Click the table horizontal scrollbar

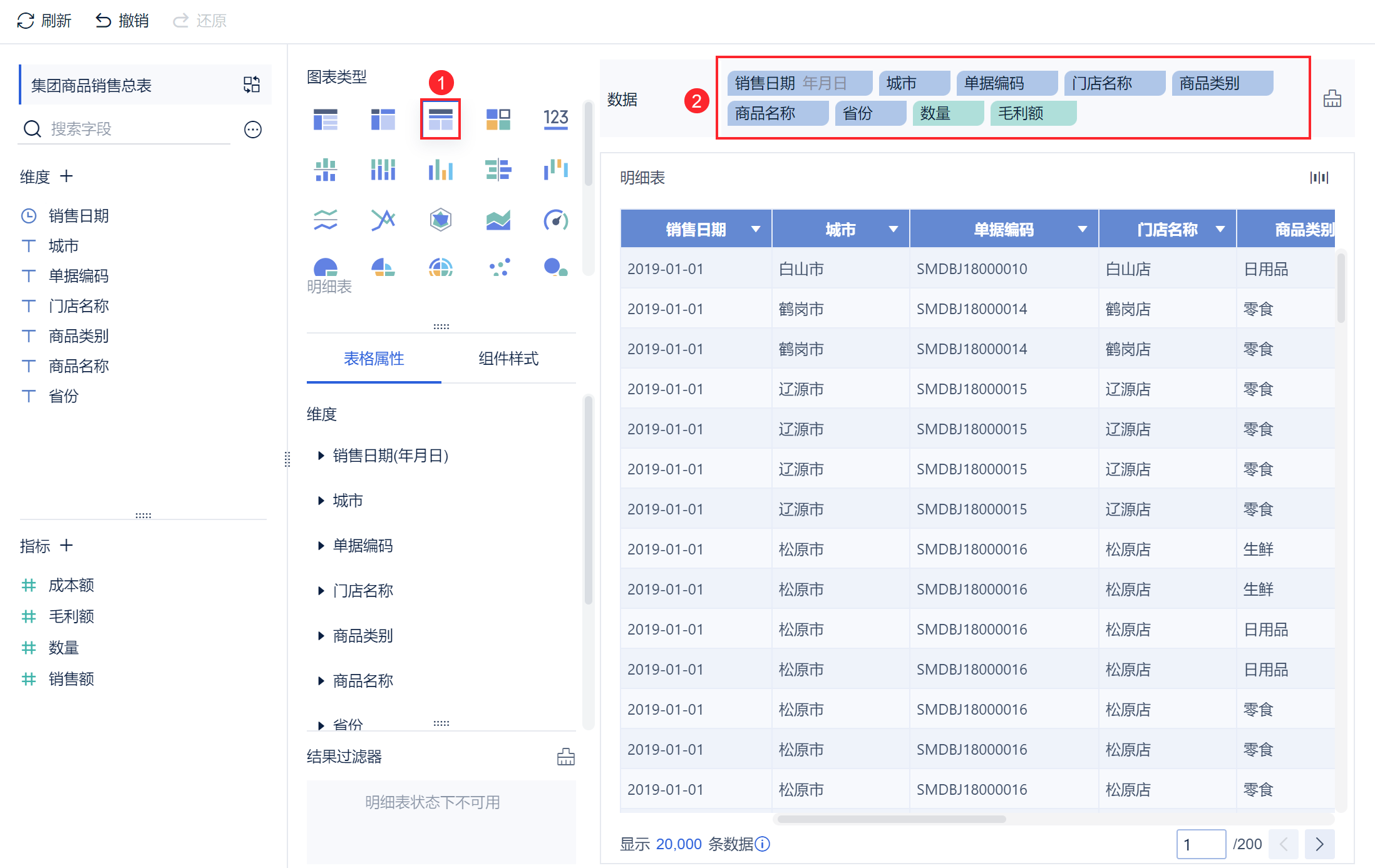coord(892,819)
